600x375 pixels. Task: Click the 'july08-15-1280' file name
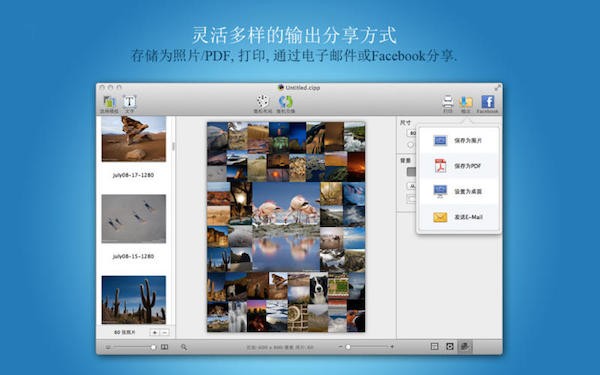coord(133,256)
